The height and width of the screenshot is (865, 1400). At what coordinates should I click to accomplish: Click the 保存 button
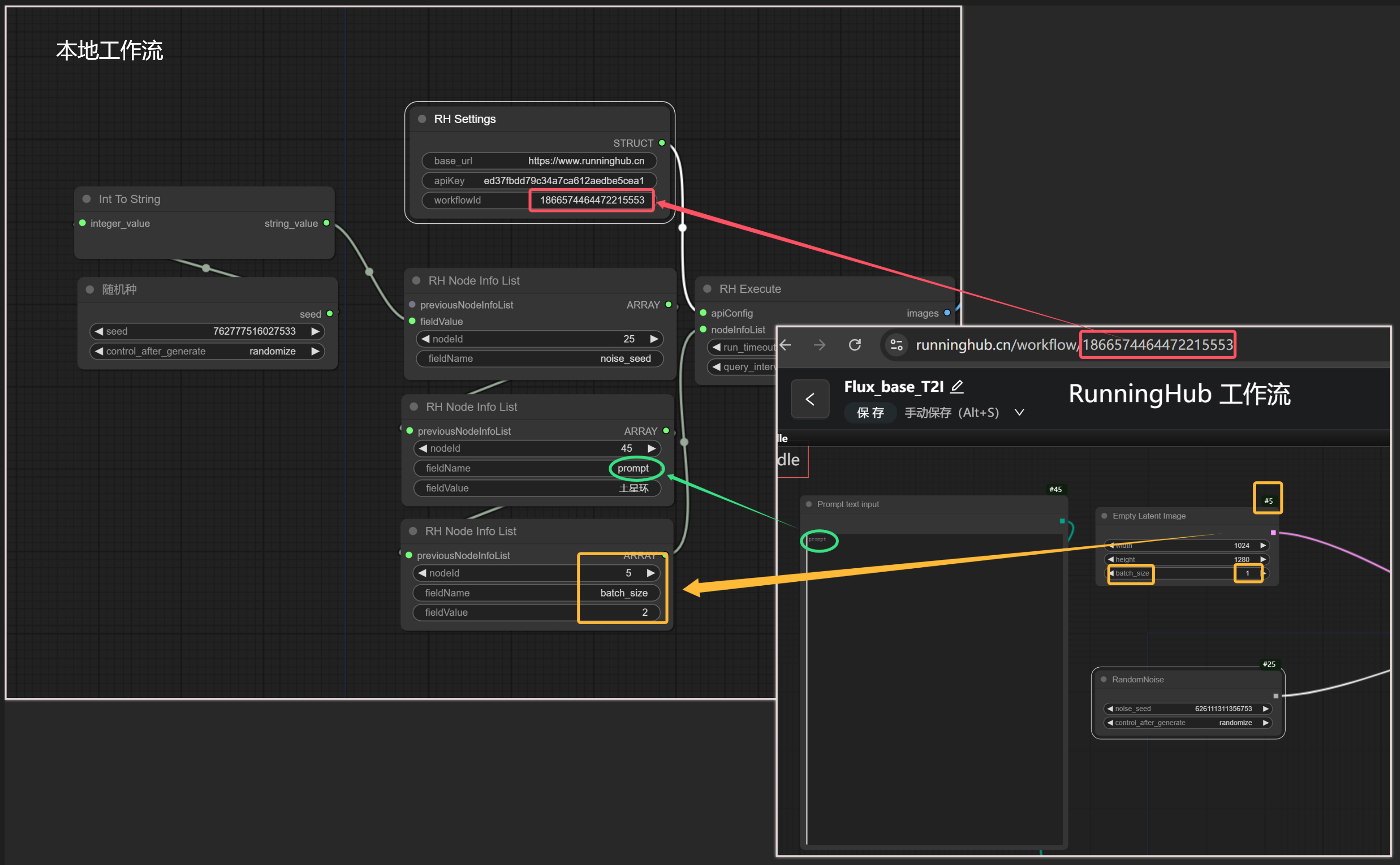(871, 412)
